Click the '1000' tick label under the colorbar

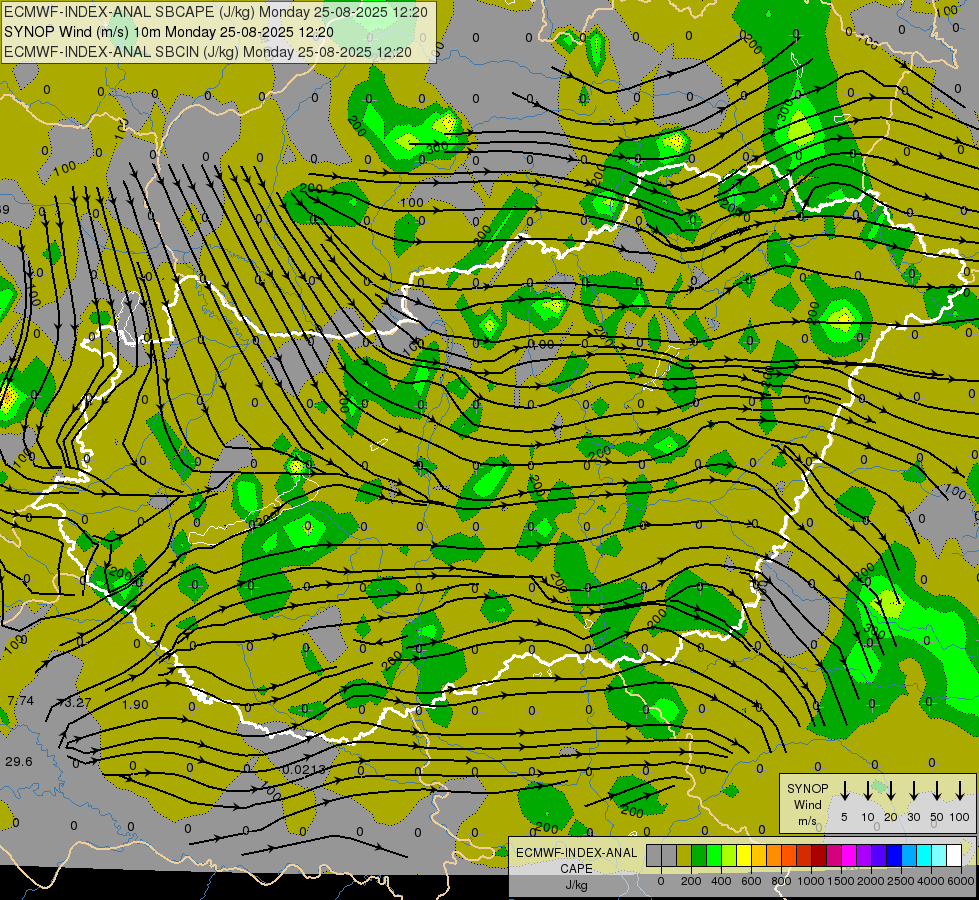point(811,881)
